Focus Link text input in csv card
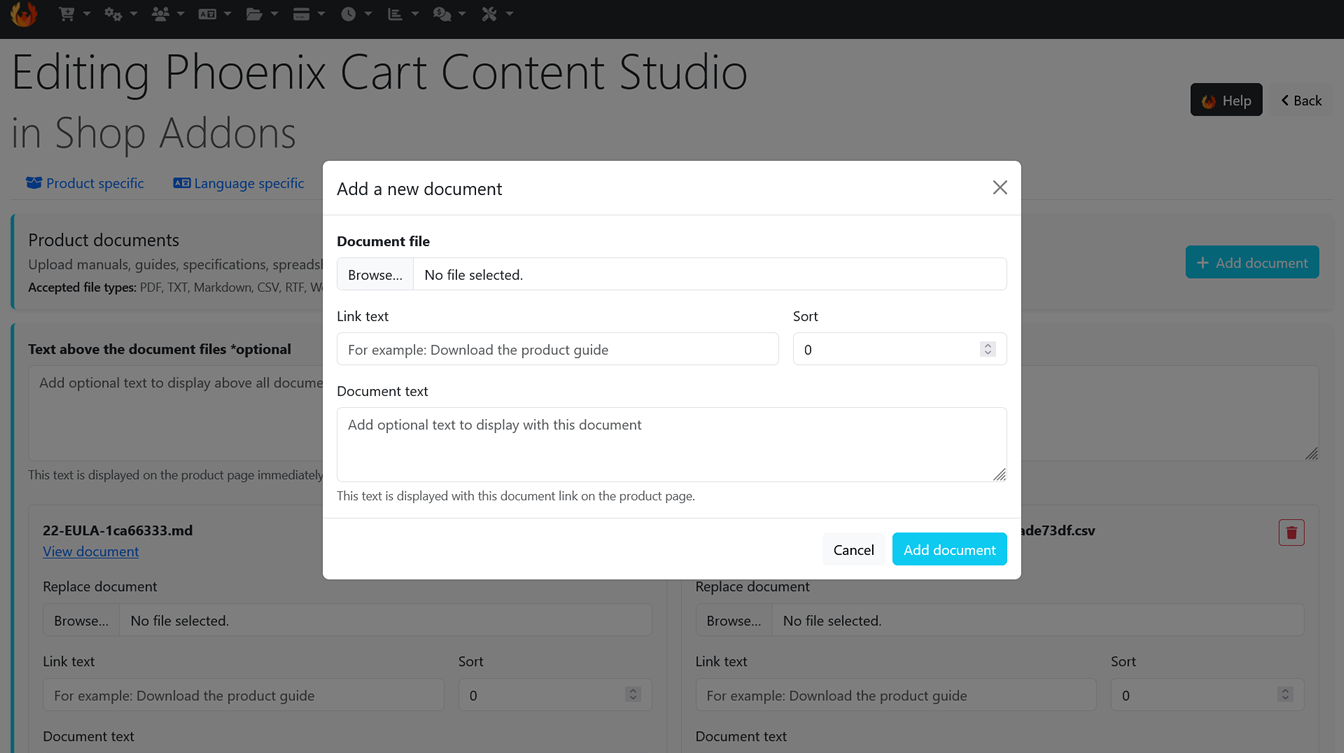 [896, 695]
